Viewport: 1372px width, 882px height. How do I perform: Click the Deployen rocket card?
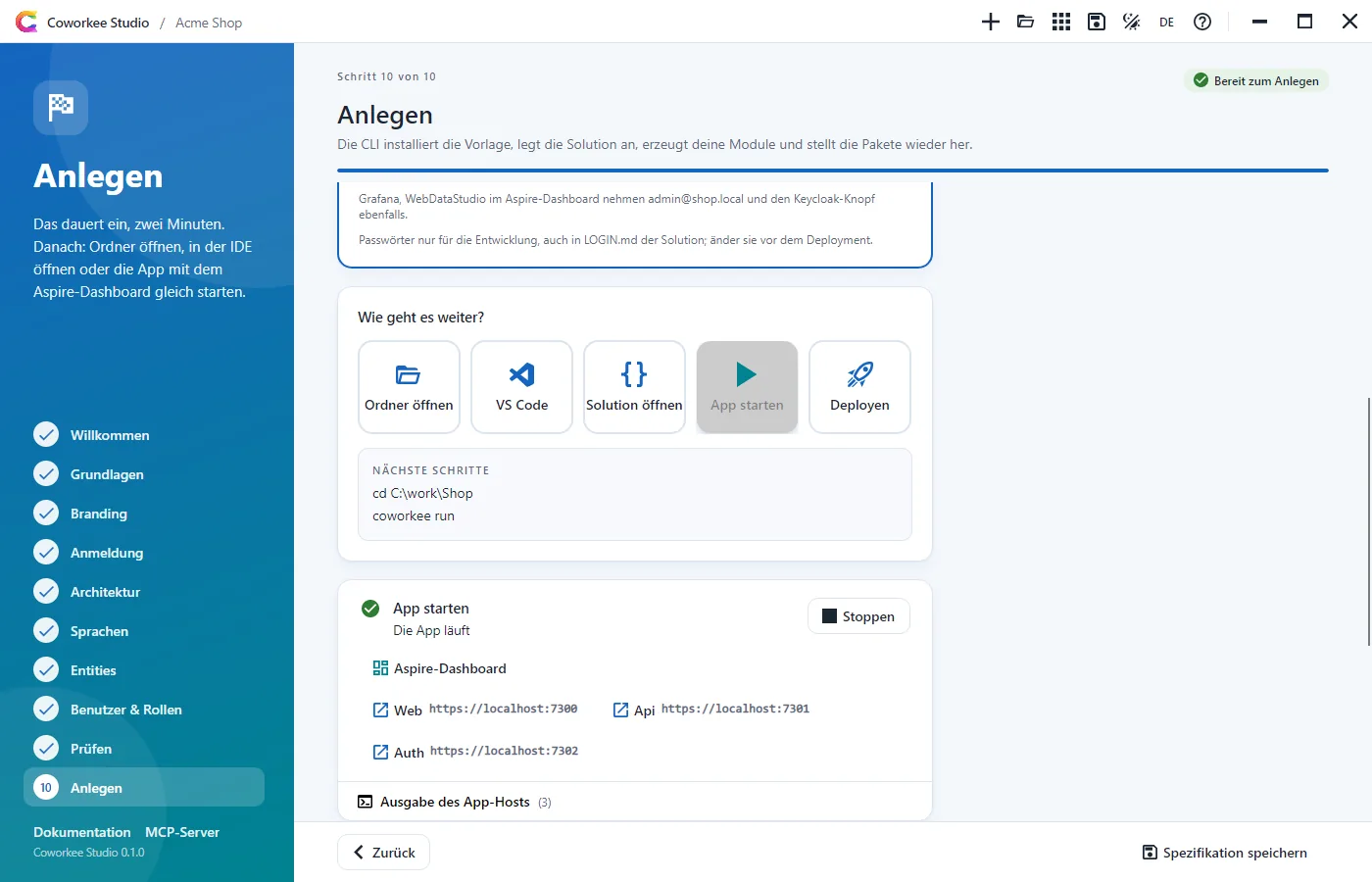point(859,387)
